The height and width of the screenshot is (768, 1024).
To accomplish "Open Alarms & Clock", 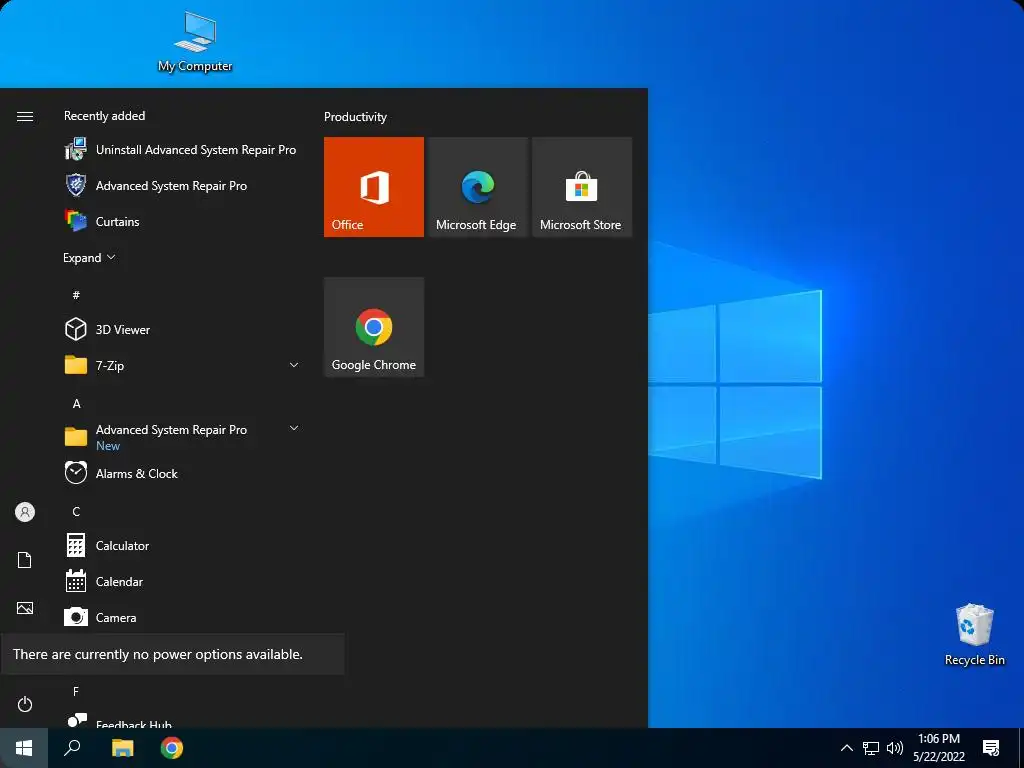I will coord(181,473).
